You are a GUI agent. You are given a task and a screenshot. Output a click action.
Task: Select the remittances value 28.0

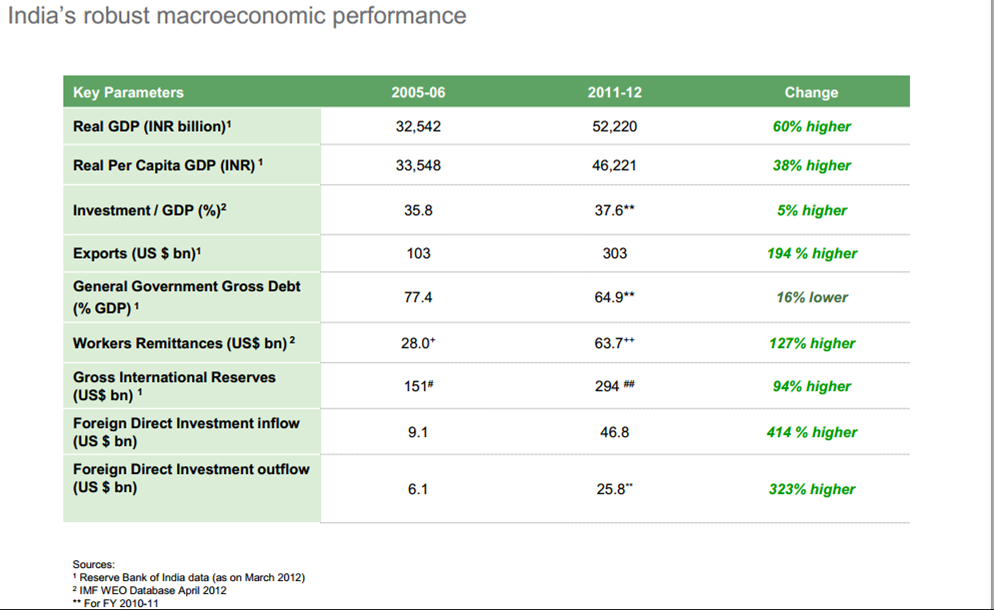pyautogui.click(x=418, y=343)
